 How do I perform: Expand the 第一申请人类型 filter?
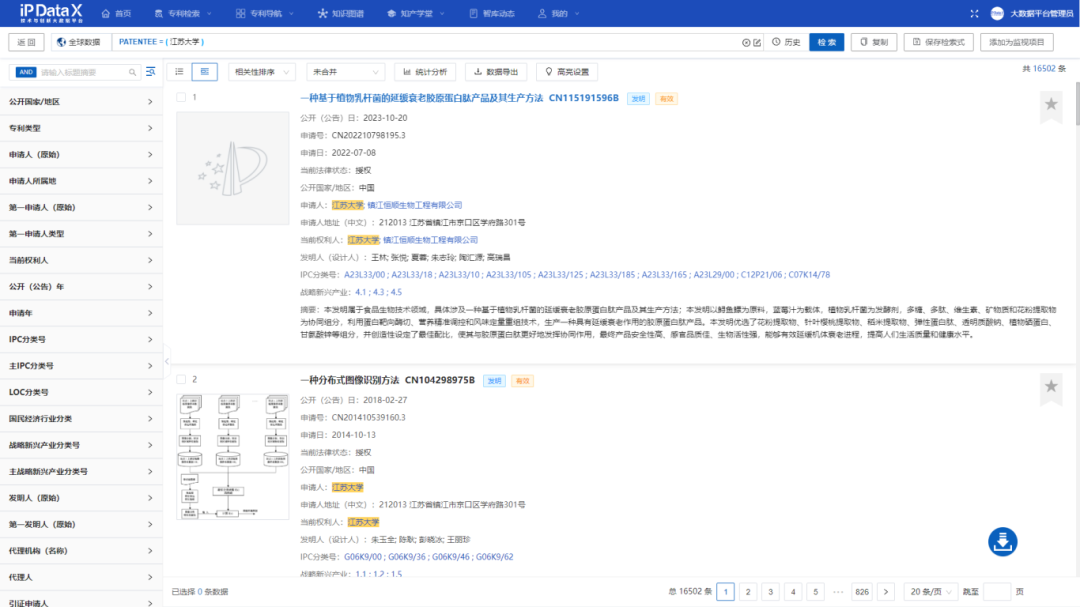point(81,234)
